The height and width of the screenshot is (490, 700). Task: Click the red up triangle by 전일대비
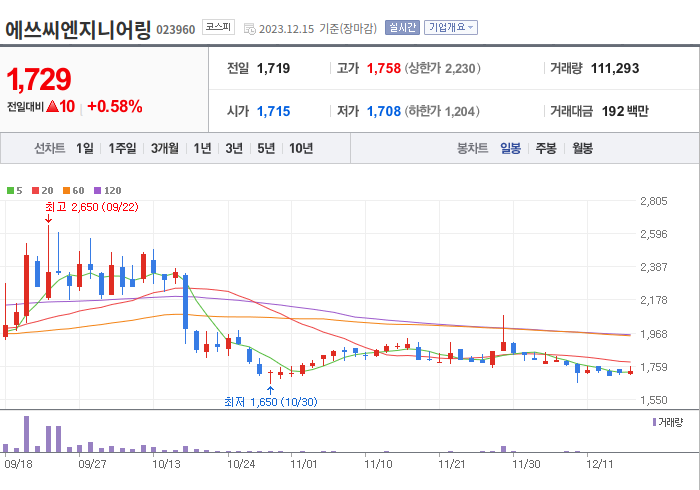pos(52,106)
